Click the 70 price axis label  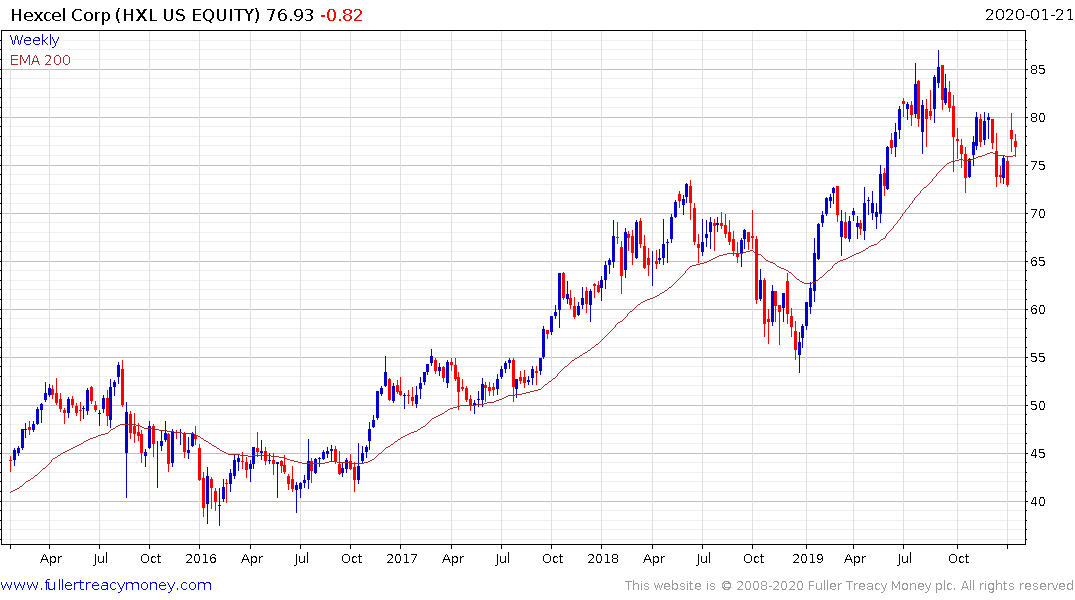(1037, 213)
